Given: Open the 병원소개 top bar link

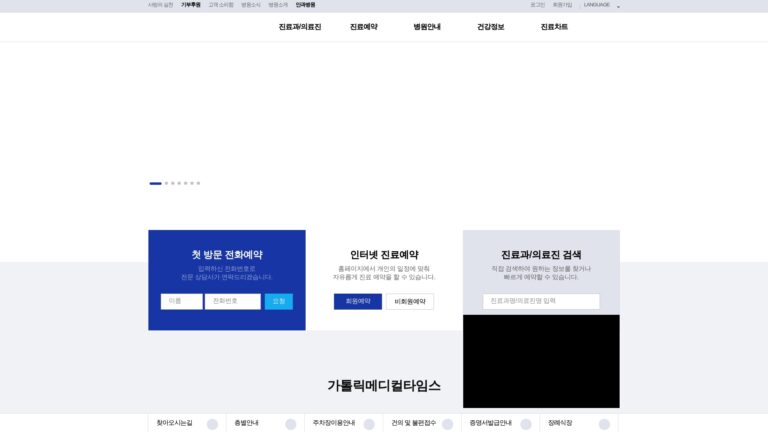Looking at the screenshot, I should pyautogui.click(x=278, y=5).
